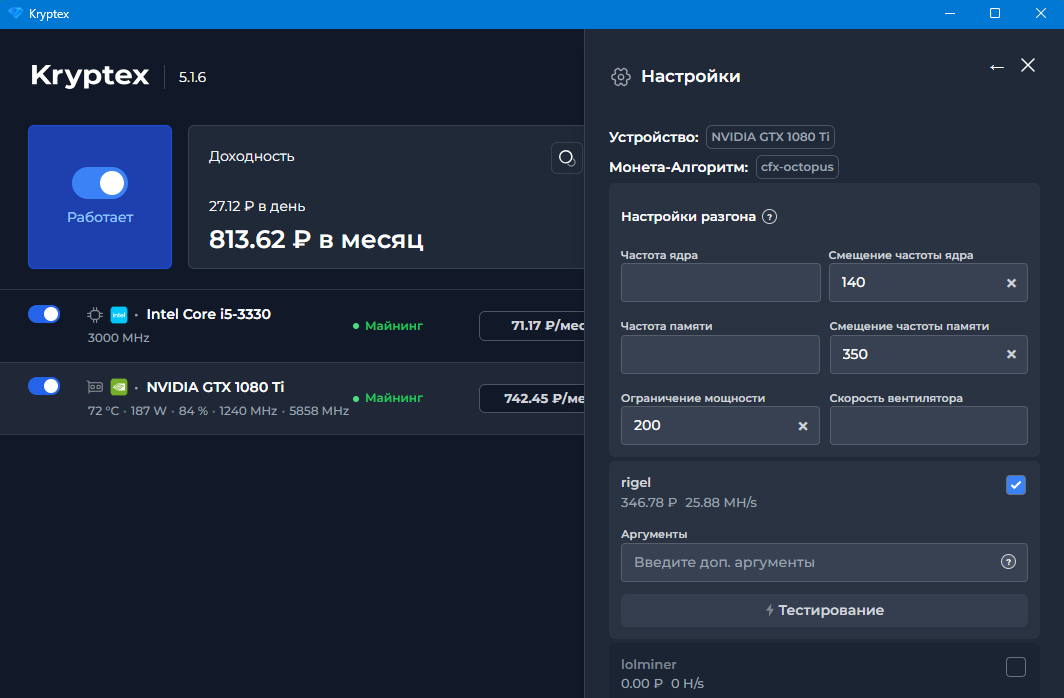The image size is (1064, 698).
Task: Click the 742.45 ₽/мес GPU earnings button
Action: click(x=532, y=398)
